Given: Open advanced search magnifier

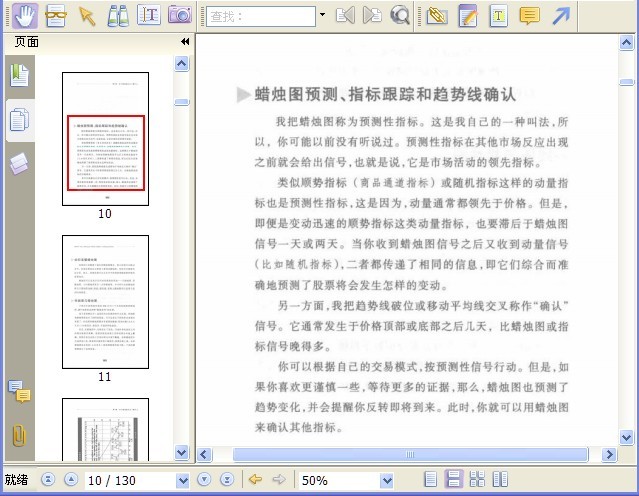Looking at the screenshot, I should pyautogui.click(x=400, y=16).
